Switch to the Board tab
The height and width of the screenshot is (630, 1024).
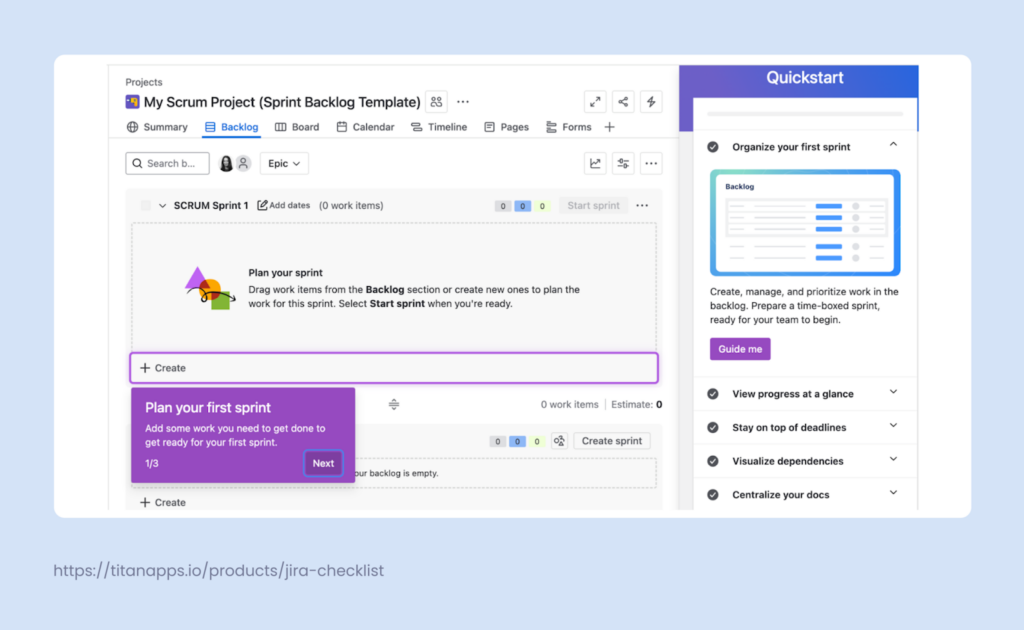297,127
